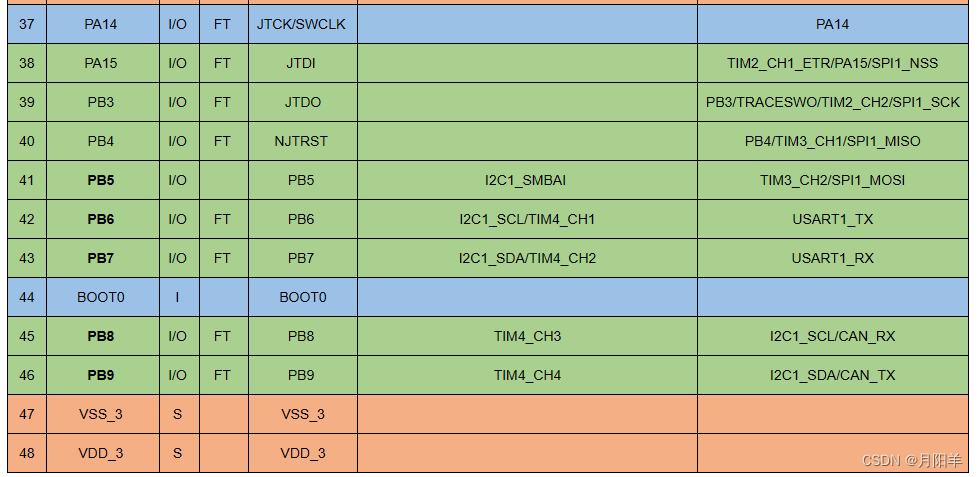Select the JTCK/SWCLK function cell
978x477 pixels.
301,24
